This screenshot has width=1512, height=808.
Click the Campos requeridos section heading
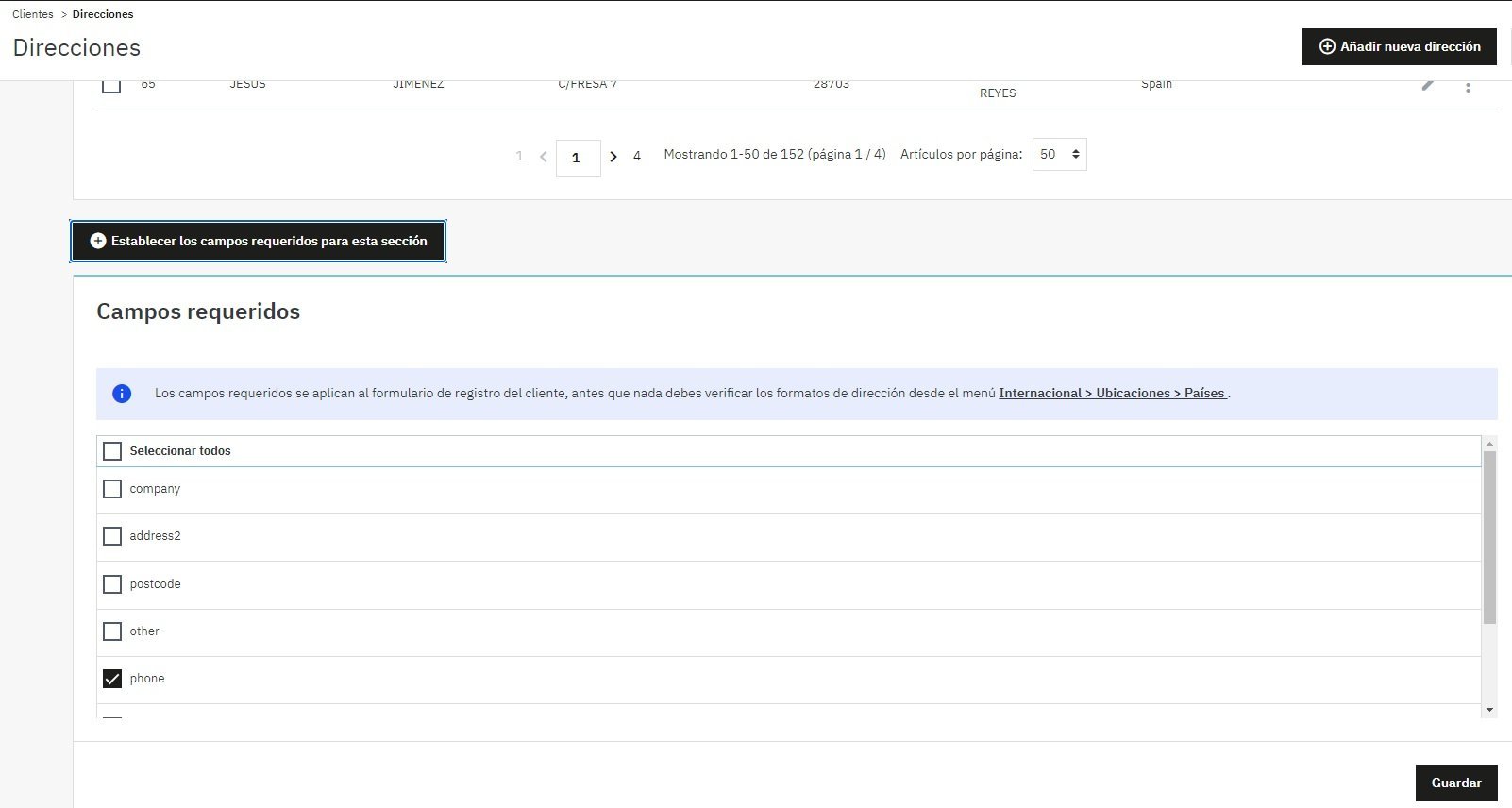(x=198, y=311)
